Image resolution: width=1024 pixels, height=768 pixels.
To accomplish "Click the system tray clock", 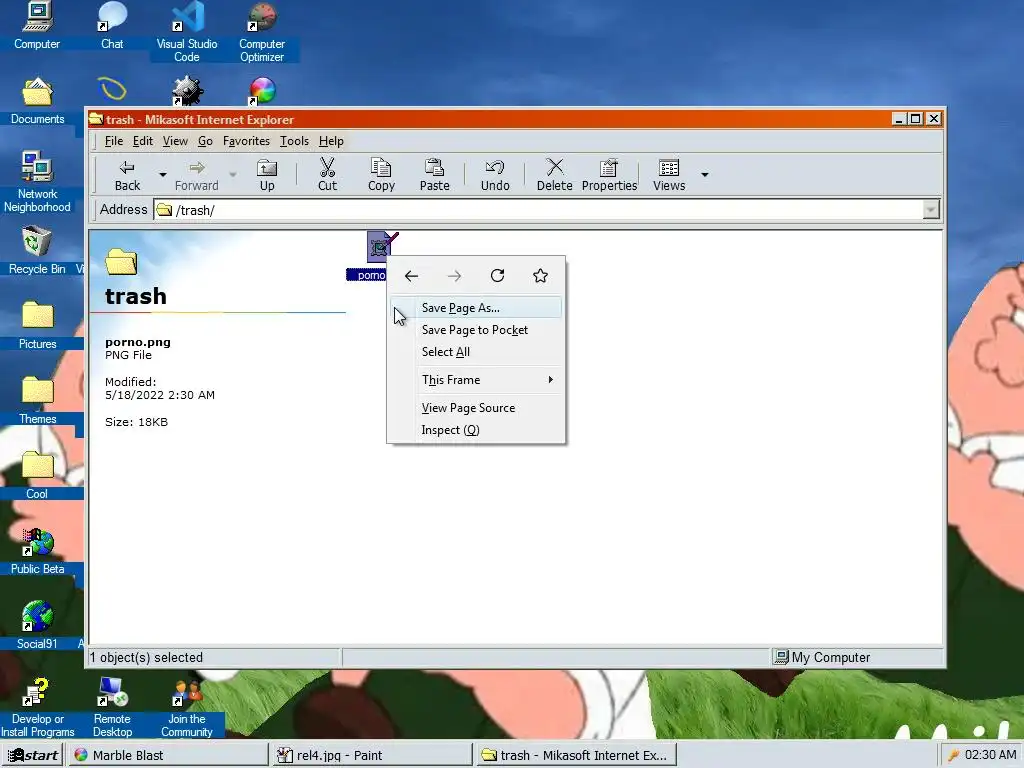I will click(990, 755).
